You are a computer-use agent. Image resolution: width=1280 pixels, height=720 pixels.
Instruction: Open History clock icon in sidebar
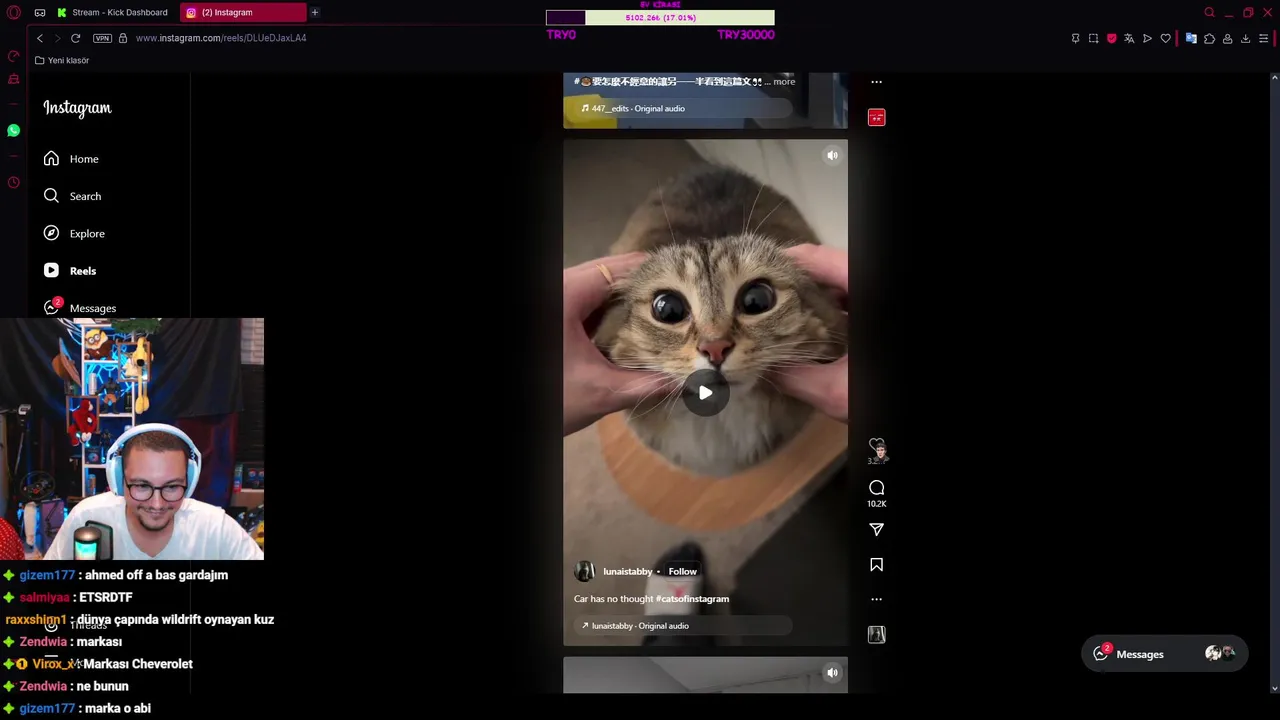click(x=13, y=182)
